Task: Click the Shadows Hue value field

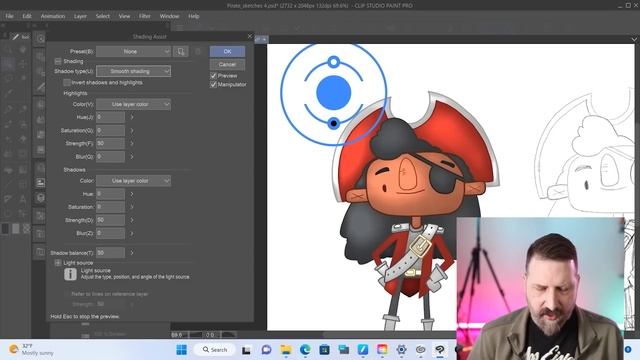Action: point(110,194)
